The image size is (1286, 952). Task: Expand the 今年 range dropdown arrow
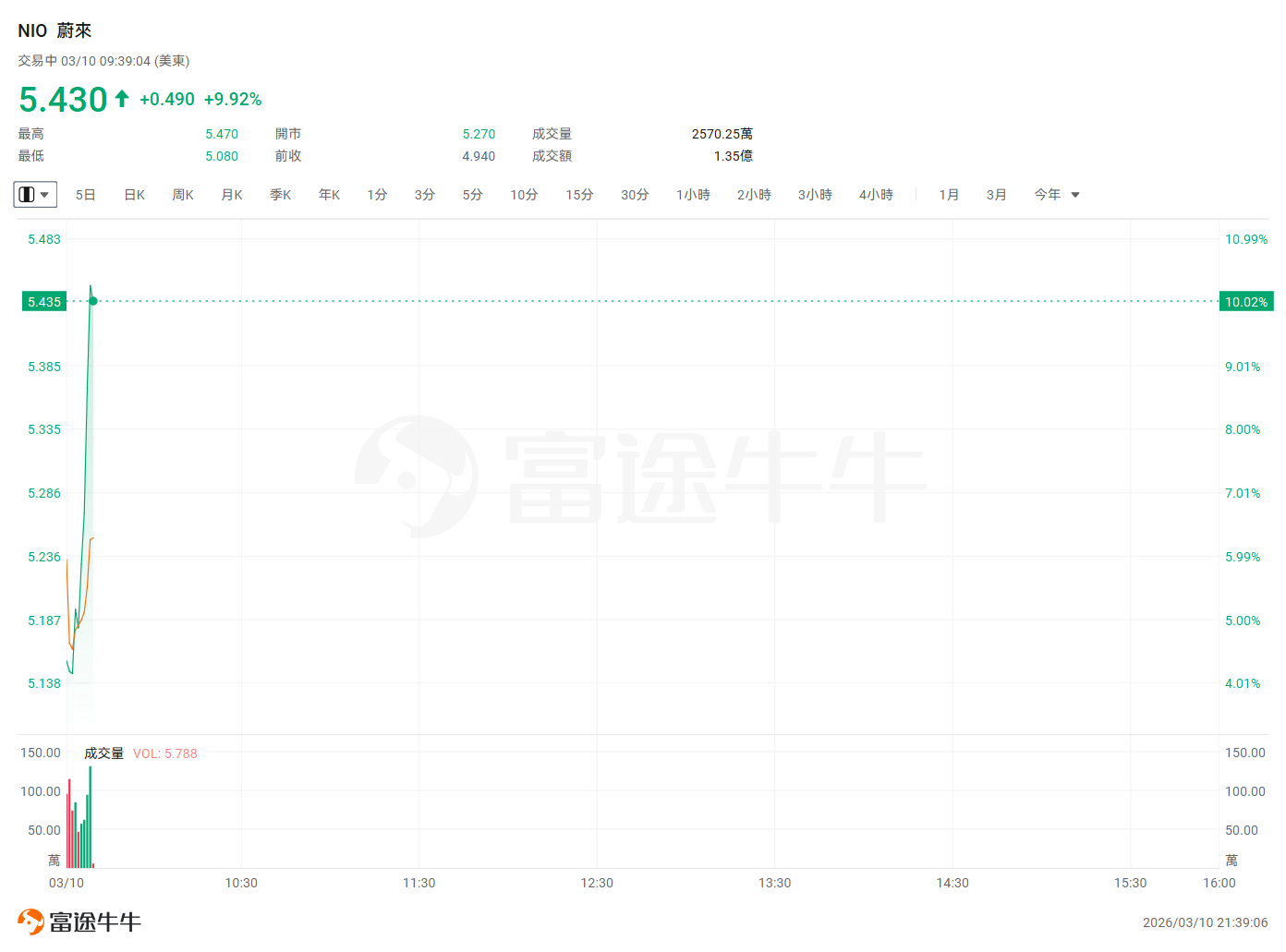tap(1075, 195)
